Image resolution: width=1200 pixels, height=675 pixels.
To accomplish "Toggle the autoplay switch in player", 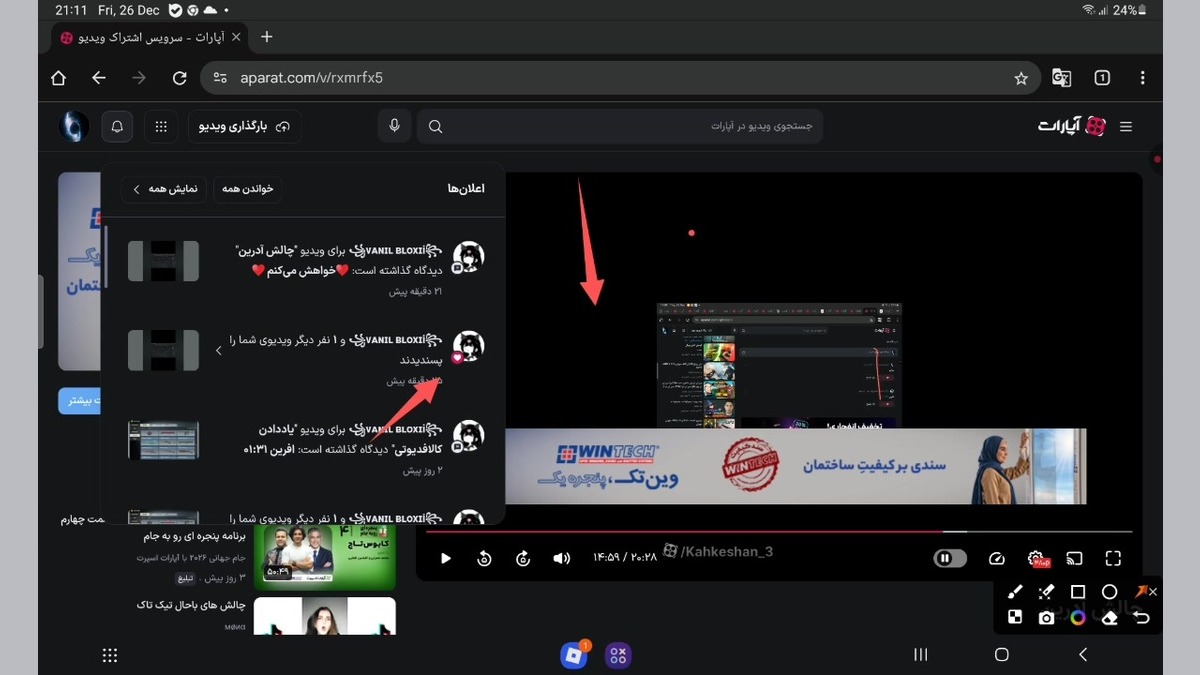I will point(950,559).
